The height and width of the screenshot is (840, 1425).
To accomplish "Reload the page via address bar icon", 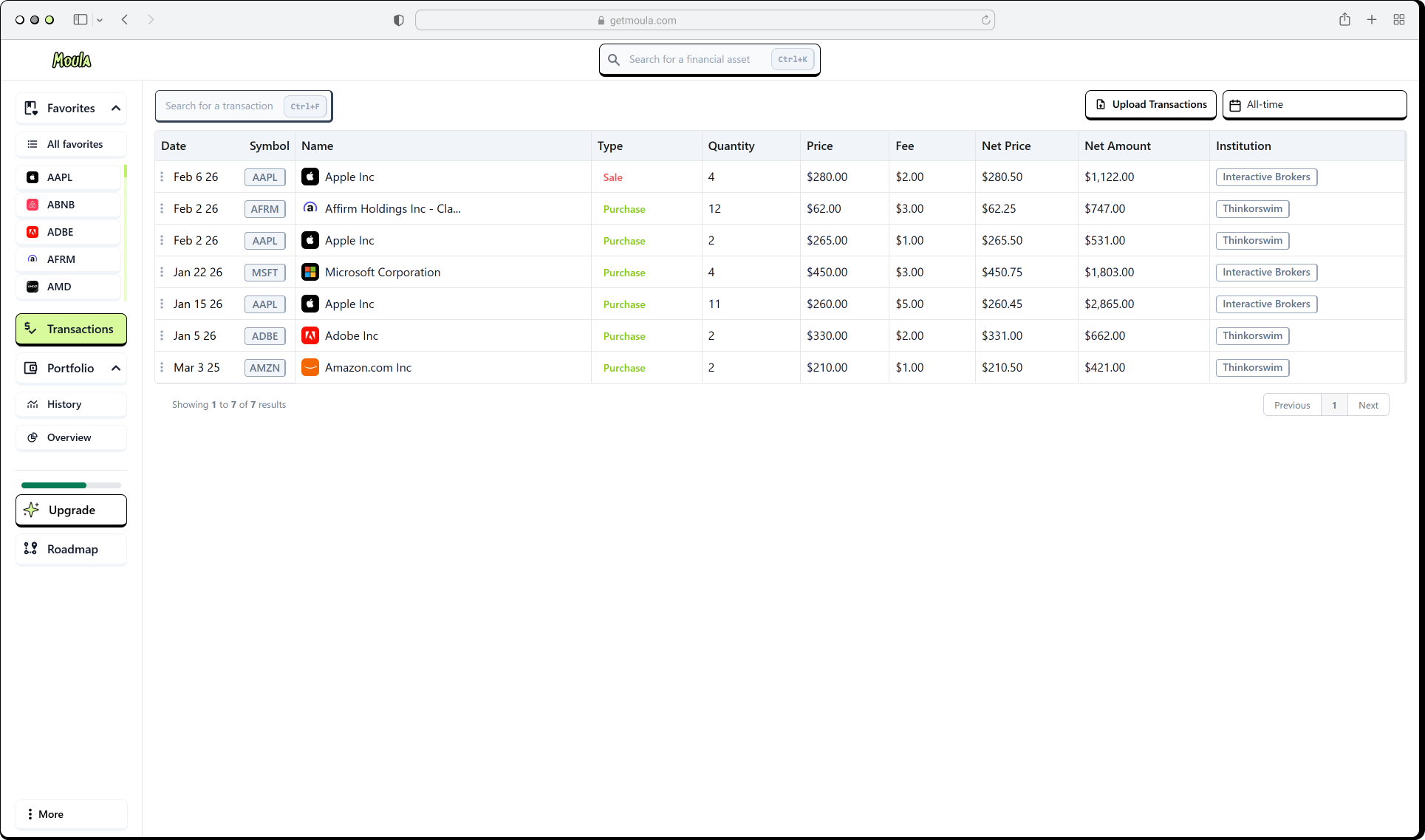I will click(985, 20).
